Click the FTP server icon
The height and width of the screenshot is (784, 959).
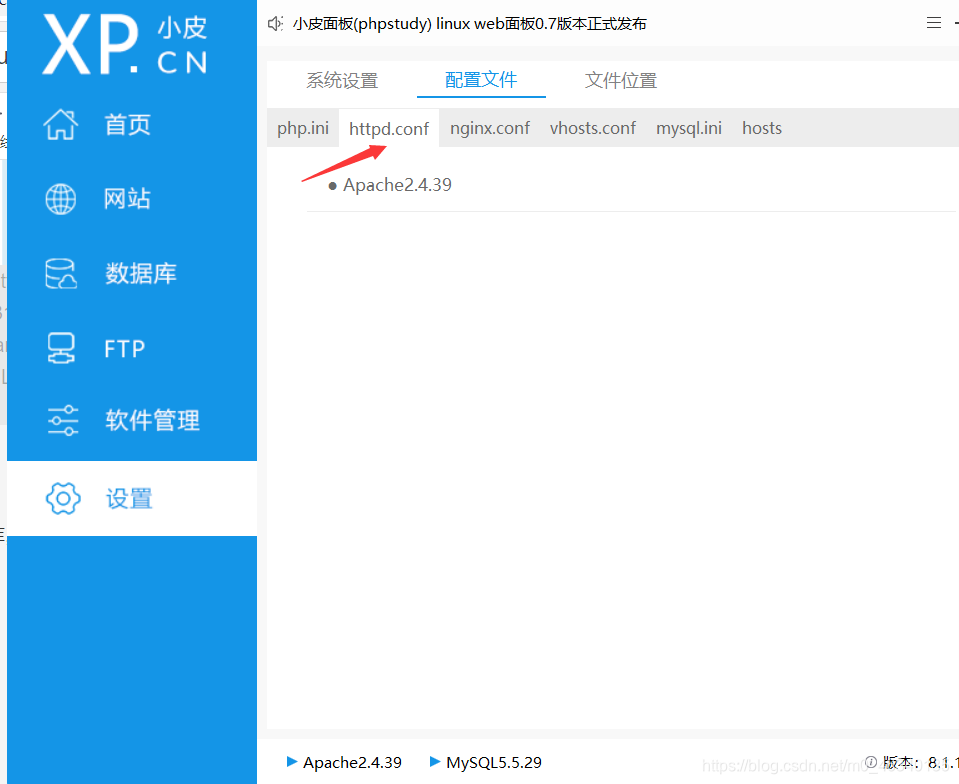(x=61, y=348)
